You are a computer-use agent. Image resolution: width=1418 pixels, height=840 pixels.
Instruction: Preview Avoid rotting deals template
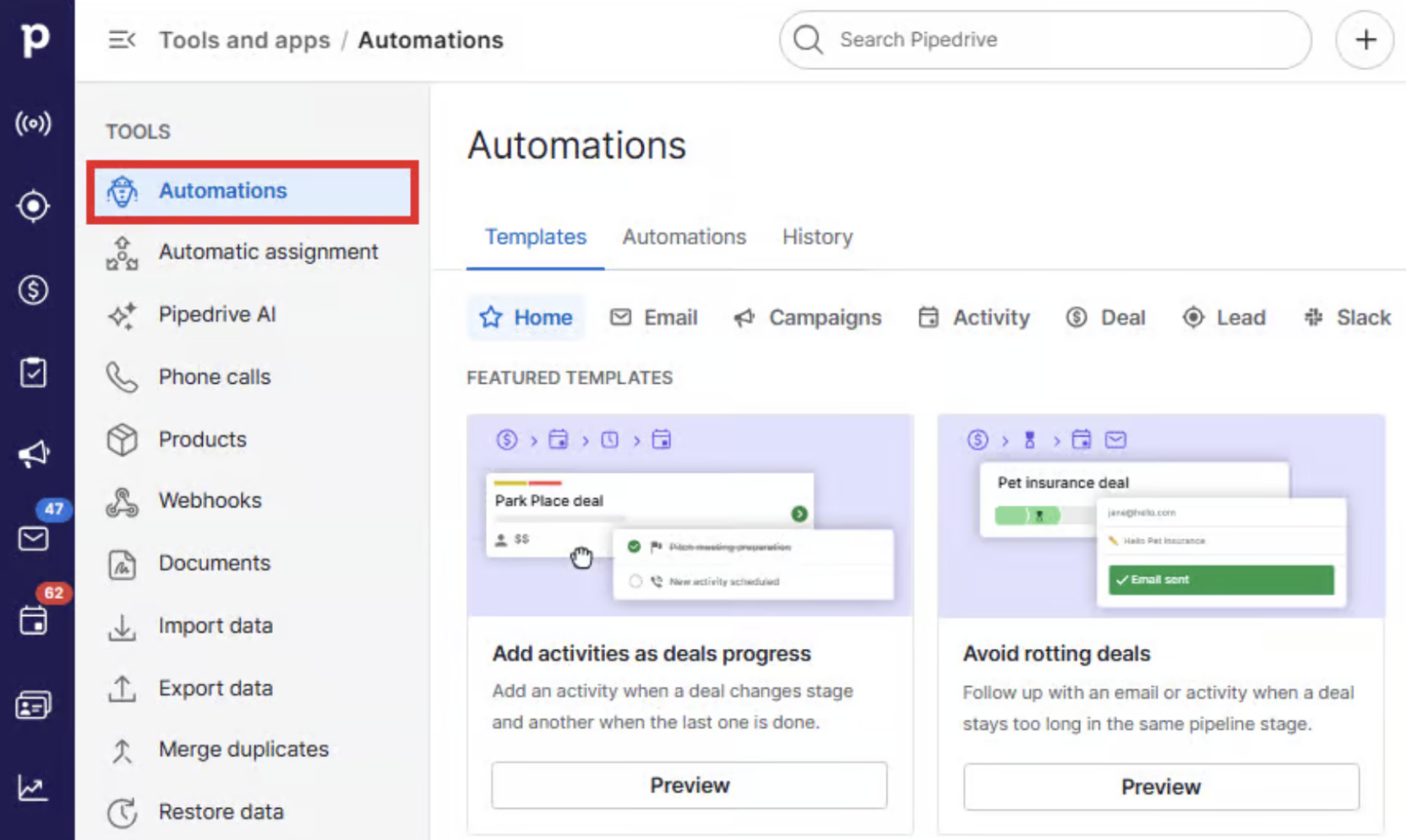coord(1161,788)
